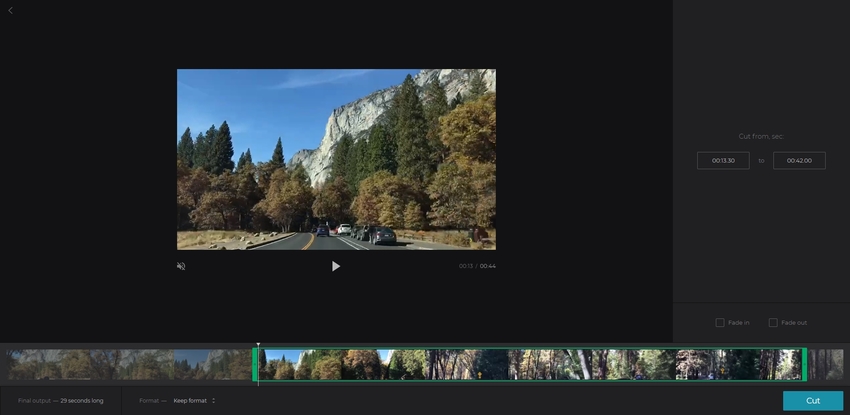The height and width of the screenshot is (415, 850).
Task: Click the back arrow icon
Action: pyautogui.click(x=11, y=10)
